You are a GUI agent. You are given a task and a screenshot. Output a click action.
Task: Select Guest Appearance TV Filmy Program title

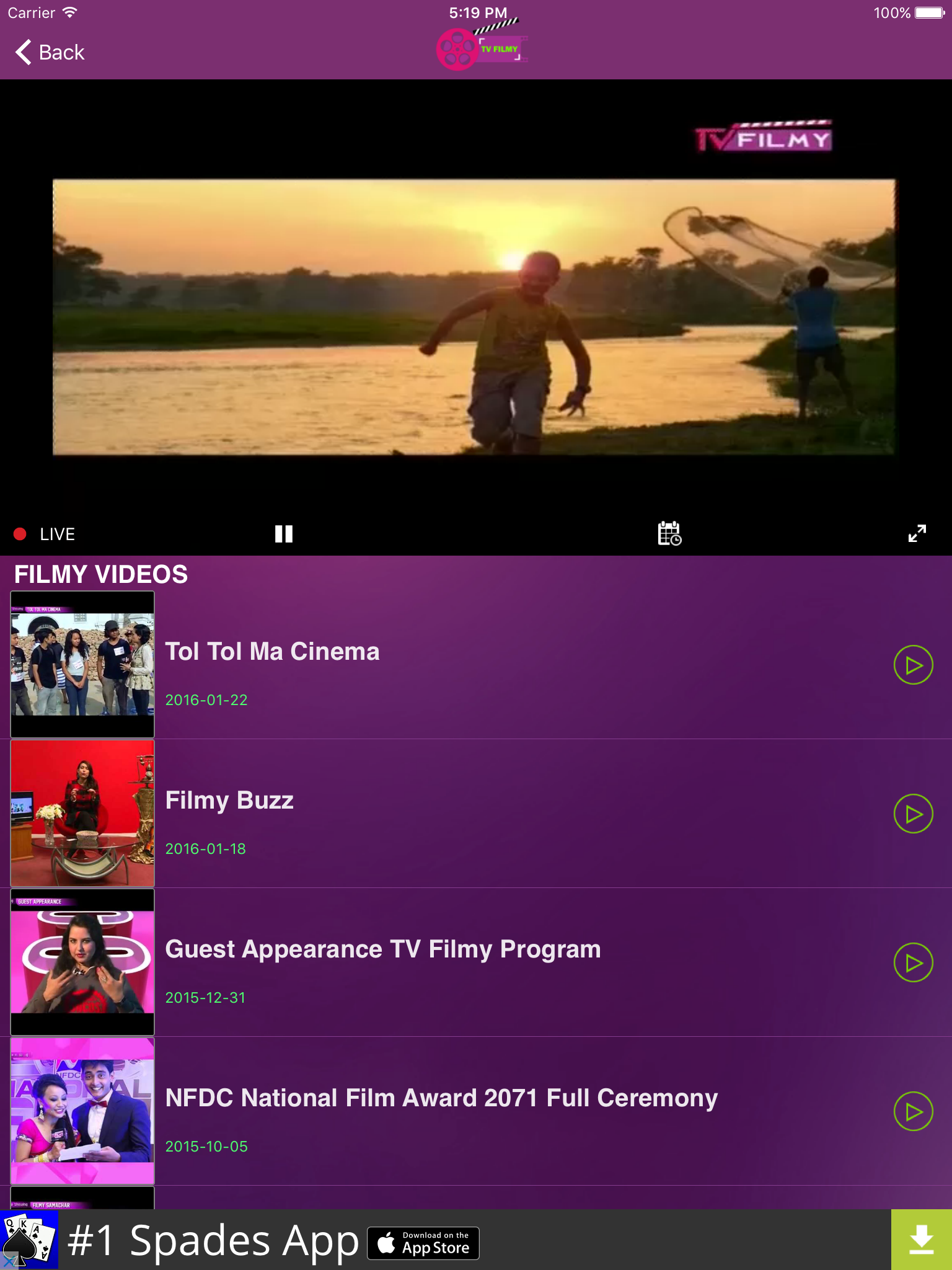pos(383,949)
